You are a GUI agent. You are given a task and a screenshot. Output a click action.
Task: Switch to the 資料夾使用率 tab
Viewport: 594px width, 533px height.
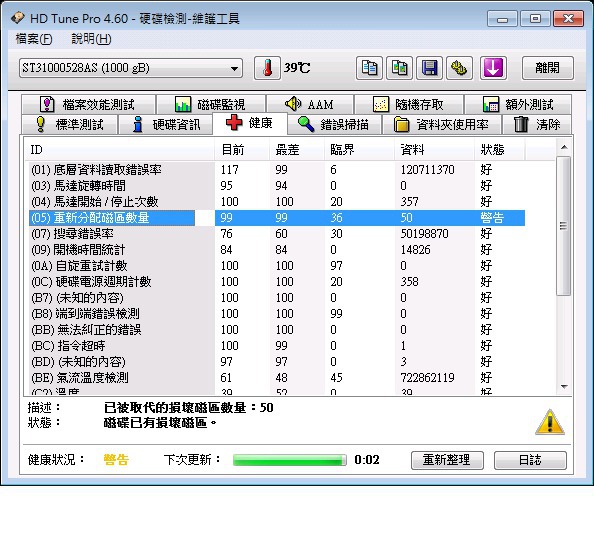[x=442, y=124]
